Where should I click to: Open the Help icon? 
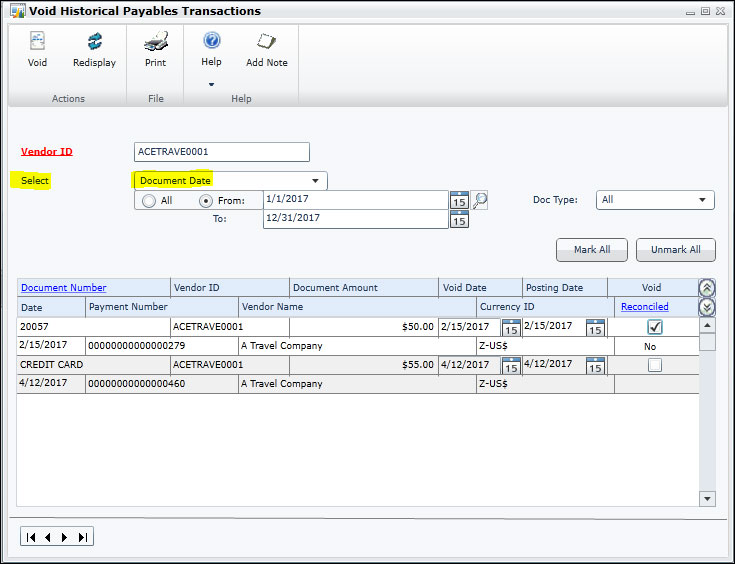coord(211,40)
